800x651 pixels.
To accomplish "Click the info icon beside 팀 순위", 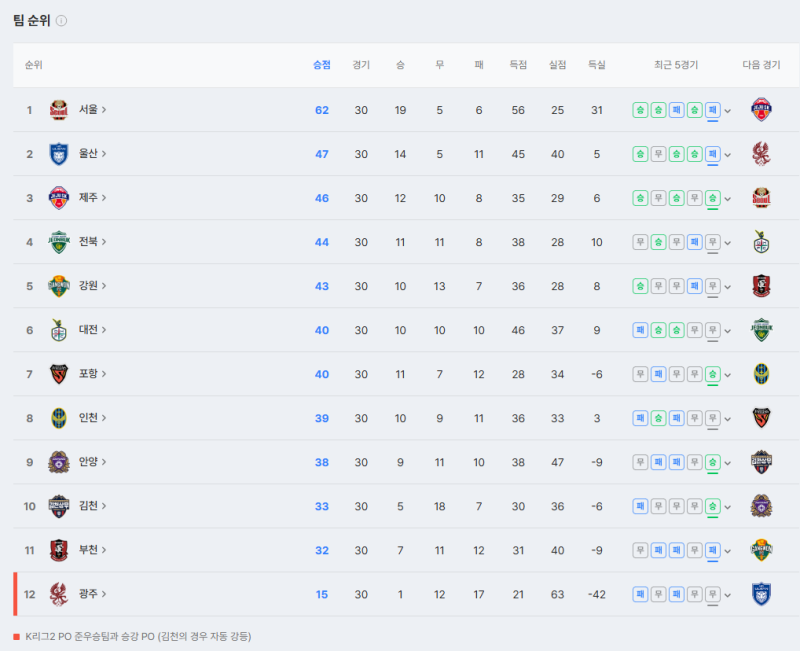I will pyautogui.click(x=61, y=20).
